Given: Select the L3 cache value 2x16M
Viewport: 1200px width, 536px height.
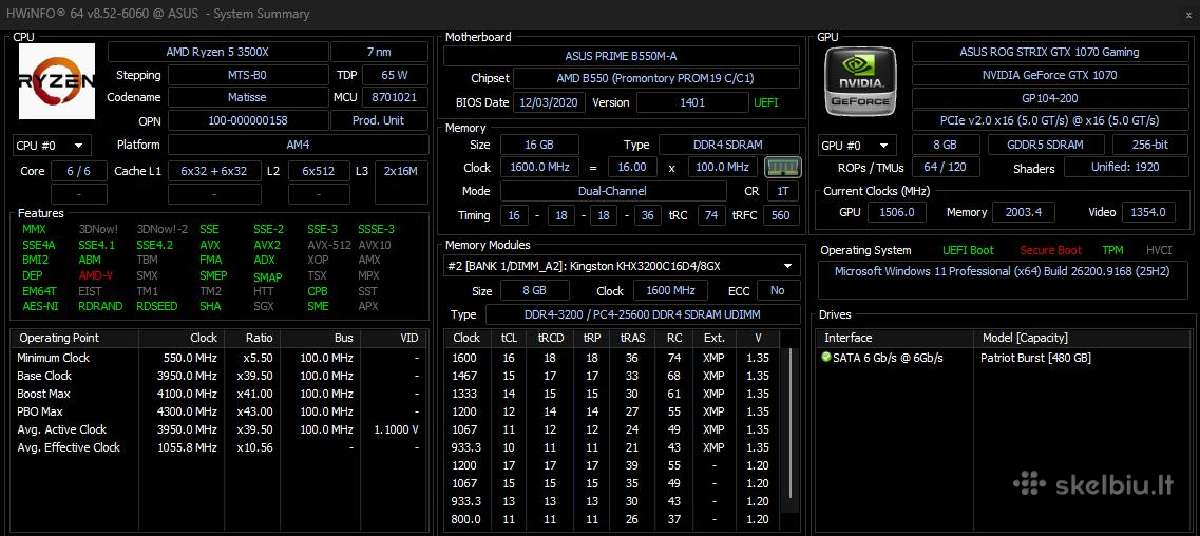Looking at the screenshot, I should [x=401, y=171].
